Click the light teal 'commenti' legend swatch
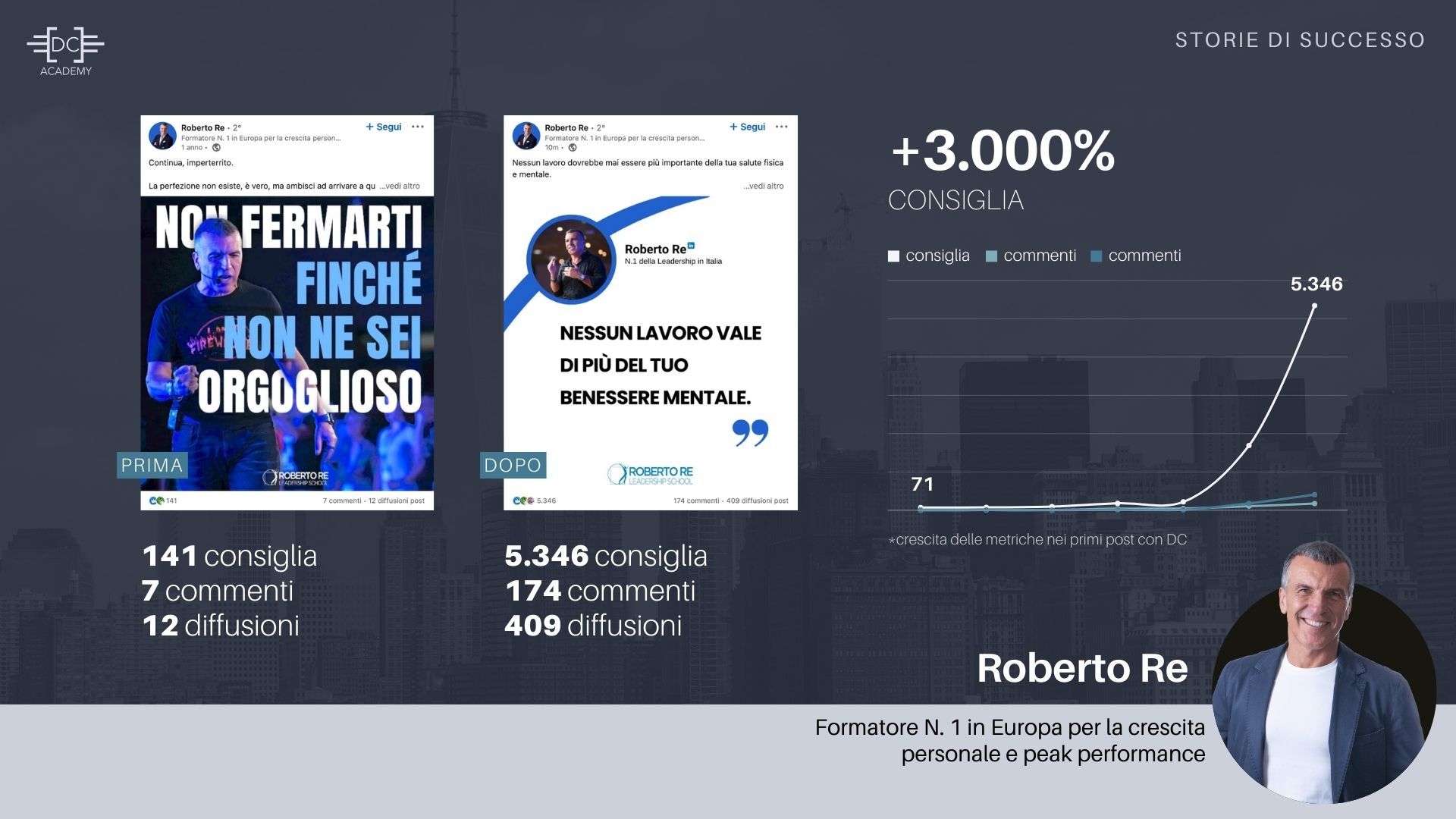Image resolution: width=1456 pixels, height=819 pixels. (x=991, y=256)
